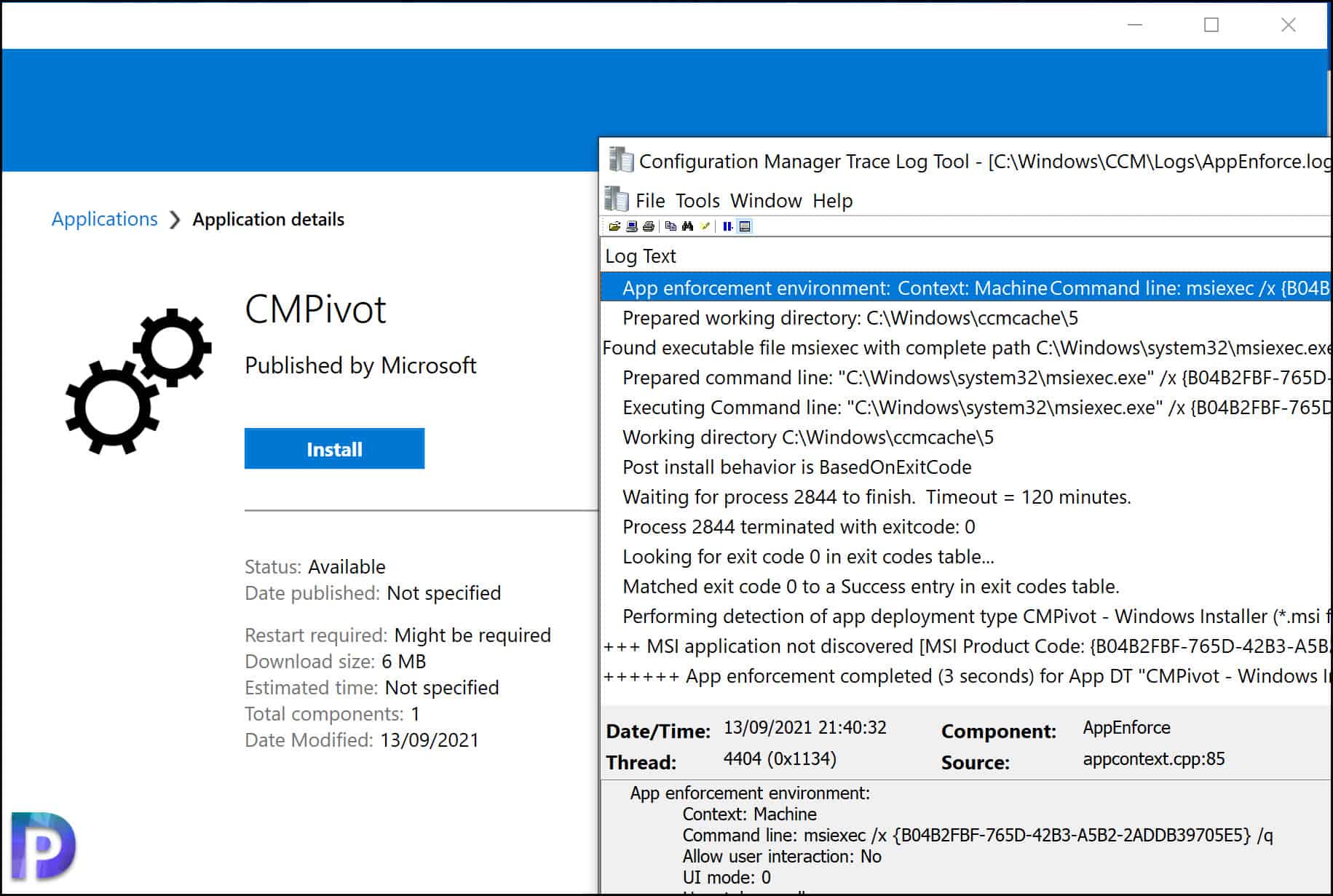
Task: Open the File menu in CMTrace
Action: 650,200
